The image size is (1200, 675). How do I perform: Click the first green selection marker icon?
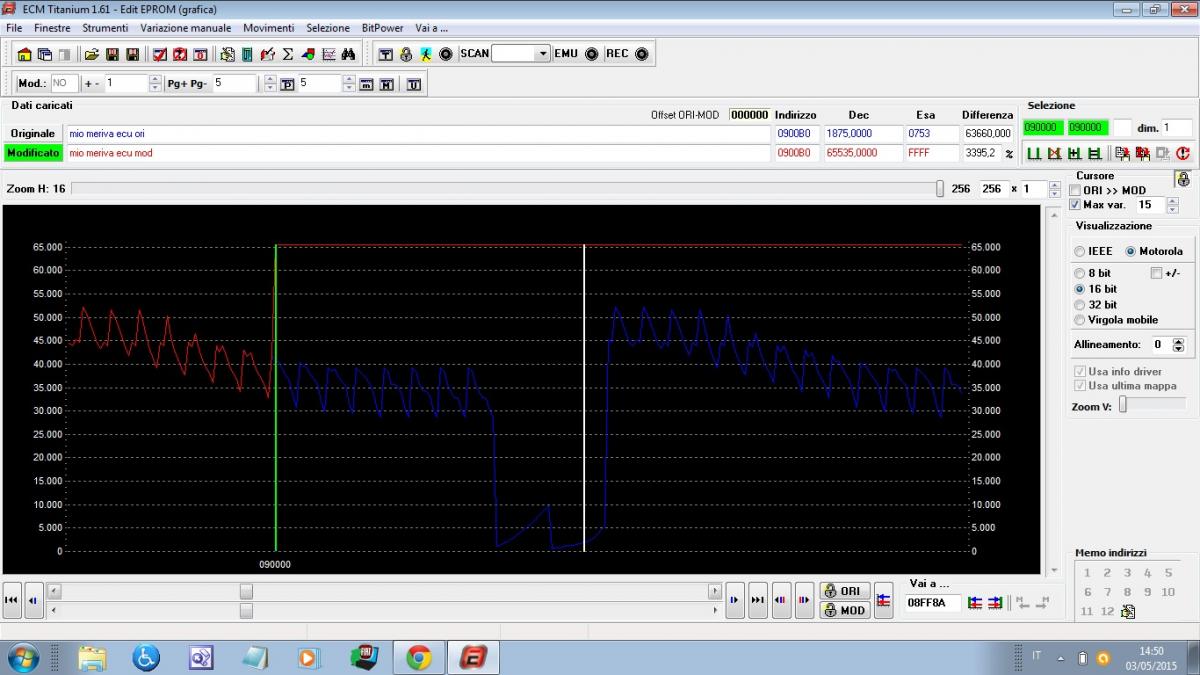coord(1034,153)
